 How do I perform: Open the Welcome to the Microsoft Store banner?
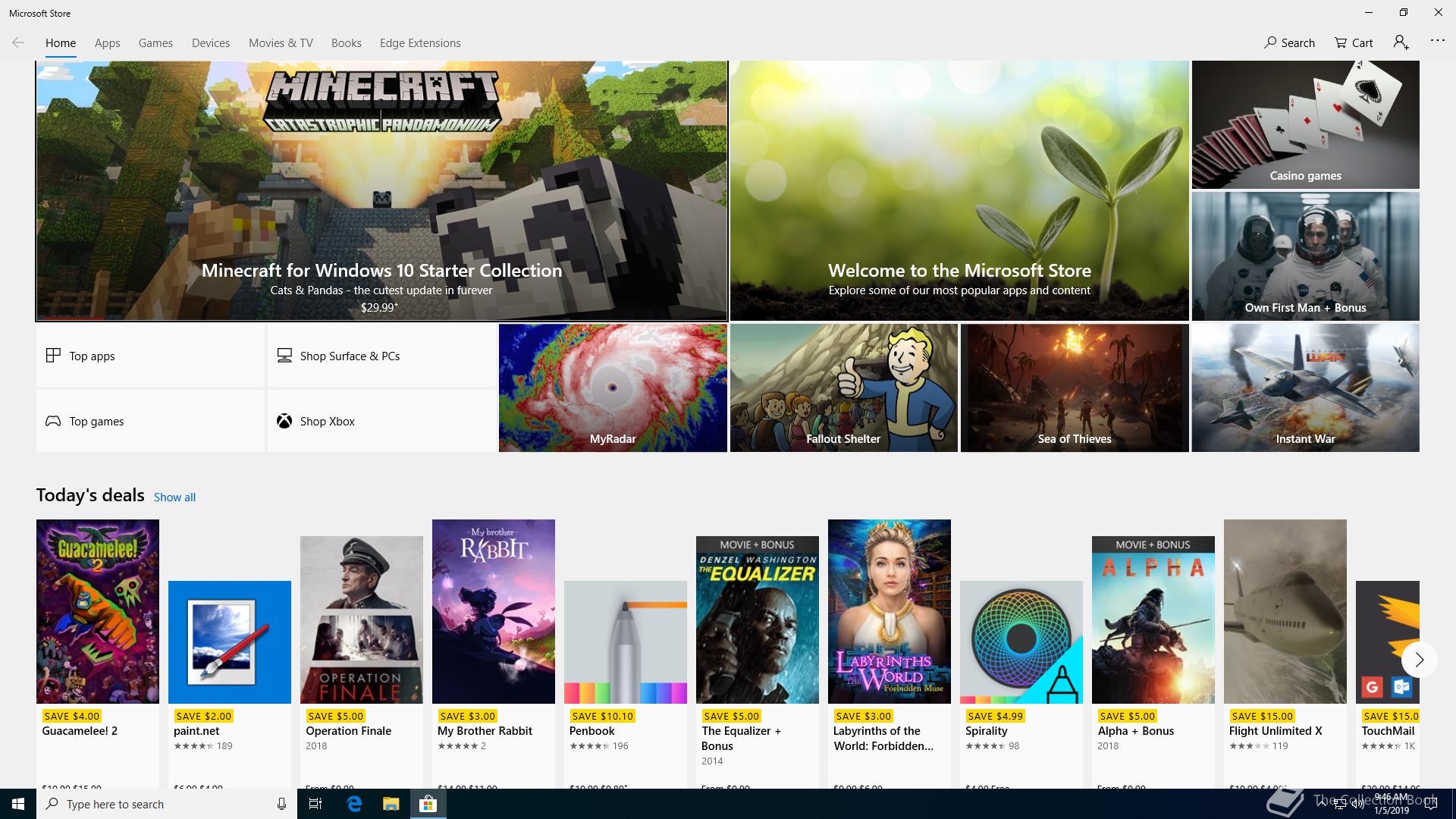[x=959, y=191]
